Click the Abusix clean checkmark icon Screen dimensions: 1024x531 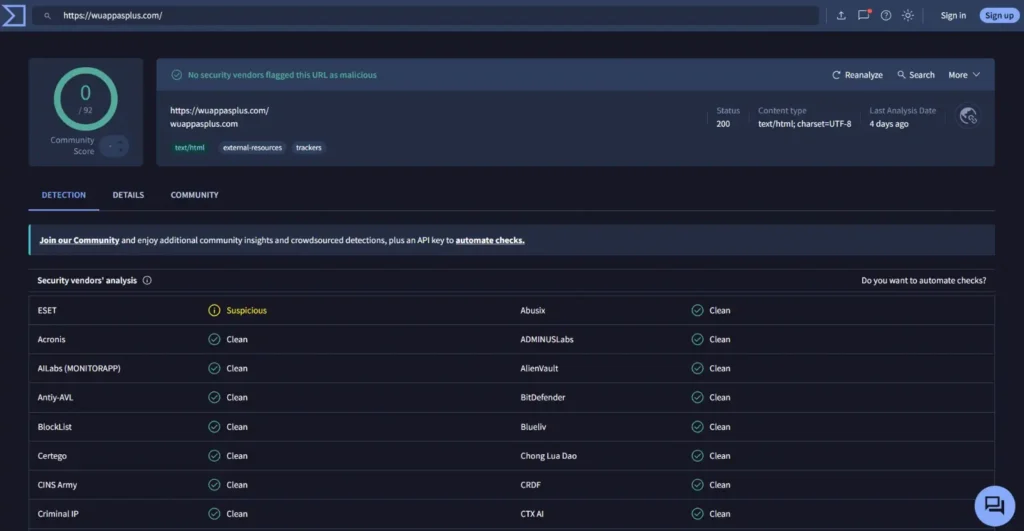point(697,310)
